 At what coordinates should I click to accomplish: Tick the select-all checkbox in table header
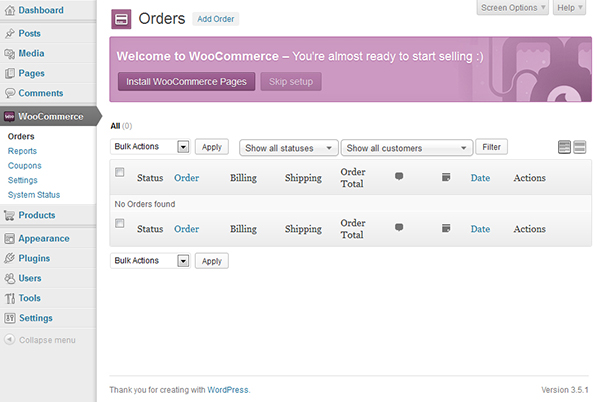point(120,172)
